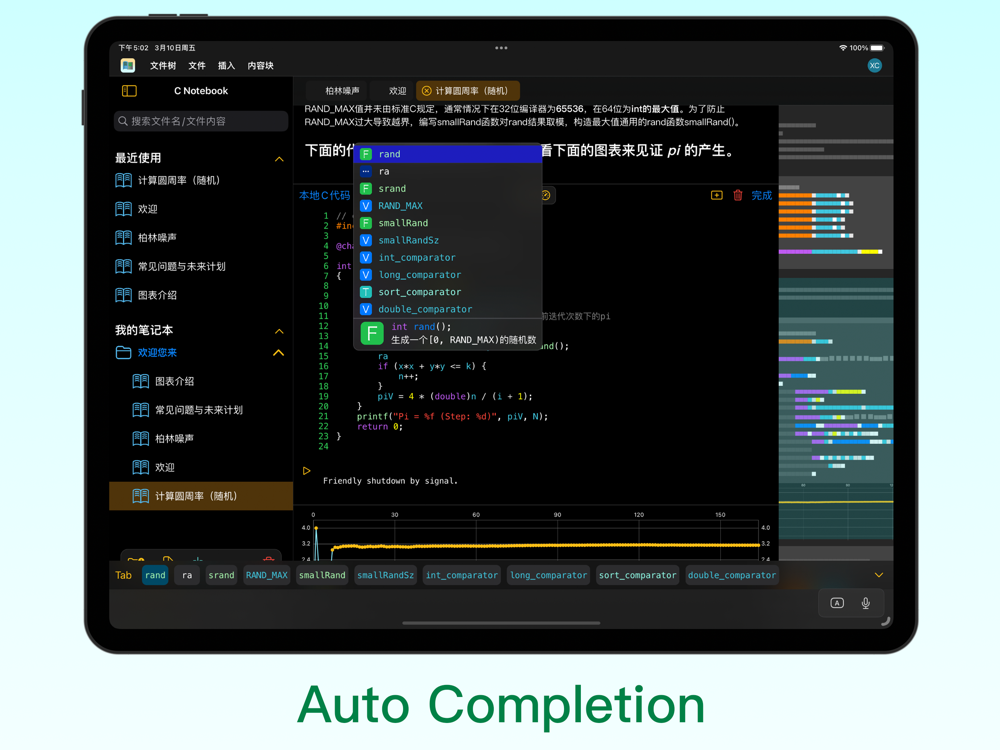Tap 完成 to finish editing
Screen dimensions: 1000x750
tap(761, 196)
